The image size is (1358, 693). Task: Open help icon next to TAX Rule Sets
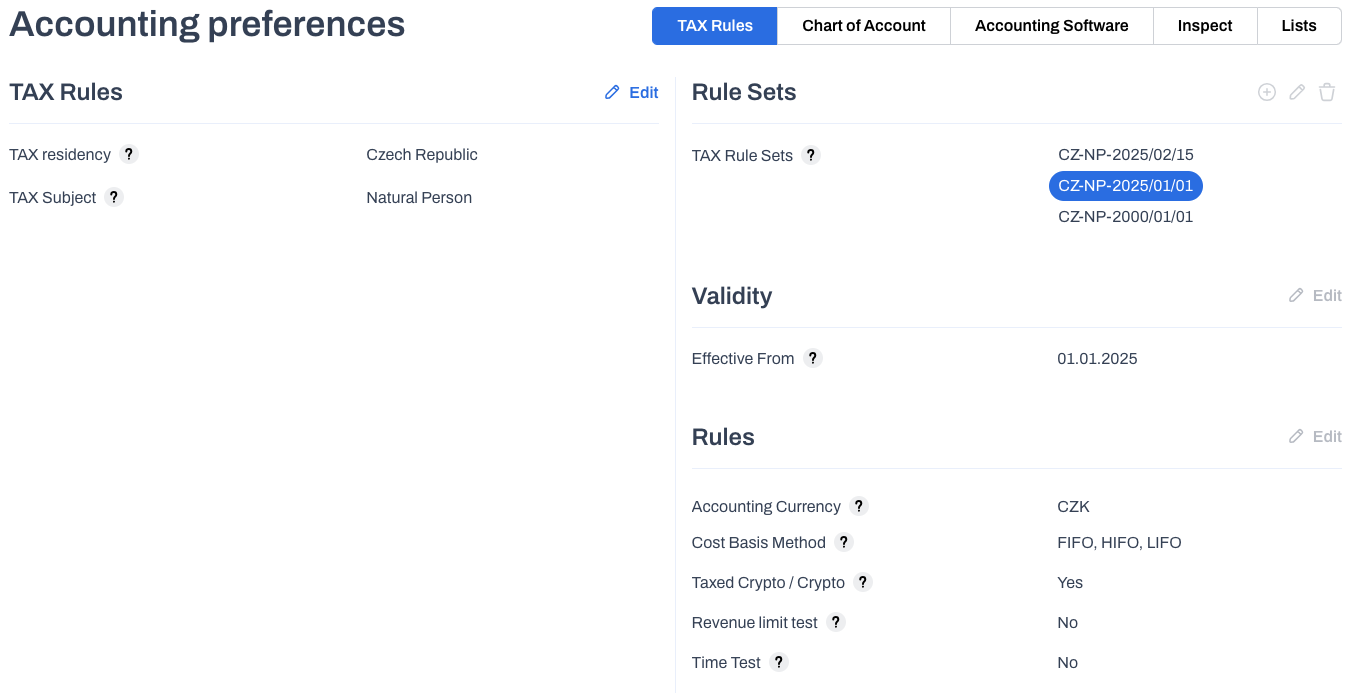click(x=811, y=155)
